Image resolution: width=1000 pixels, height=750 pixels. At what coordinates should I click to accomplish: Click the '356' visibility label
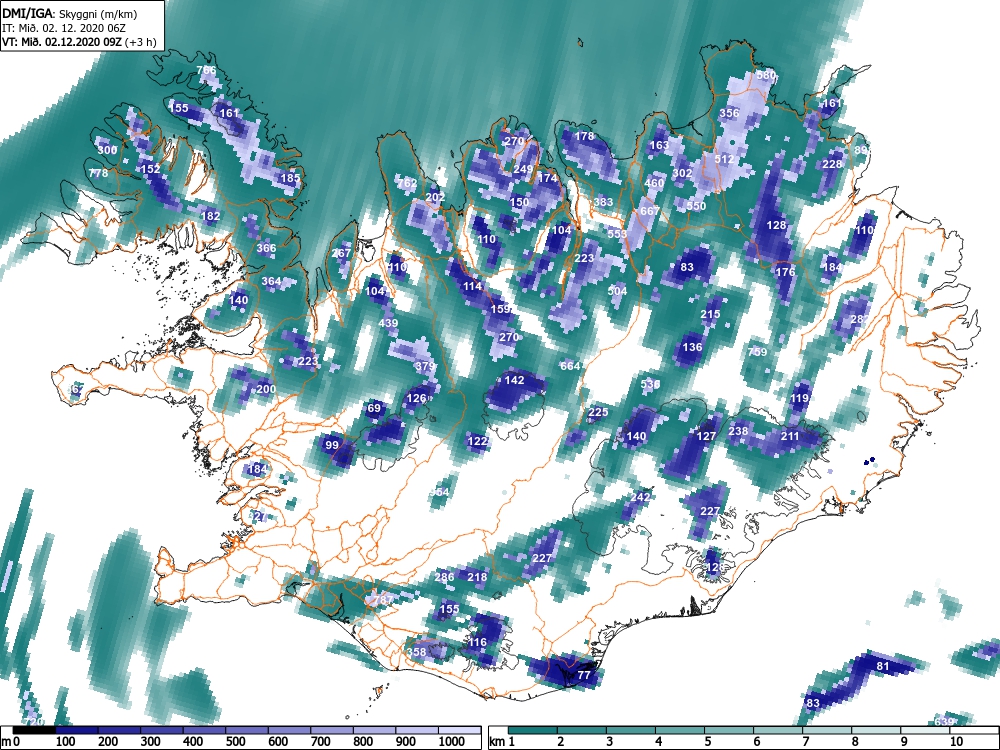(x=729, y=113)
